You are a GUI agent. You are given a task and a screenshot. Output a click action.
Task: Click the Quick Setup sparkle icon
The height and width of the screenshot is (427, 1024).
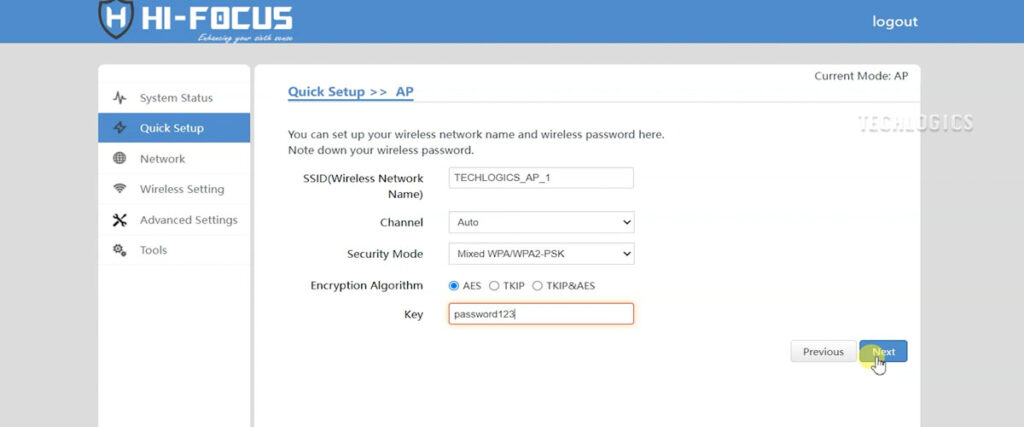tap(120, 128)
